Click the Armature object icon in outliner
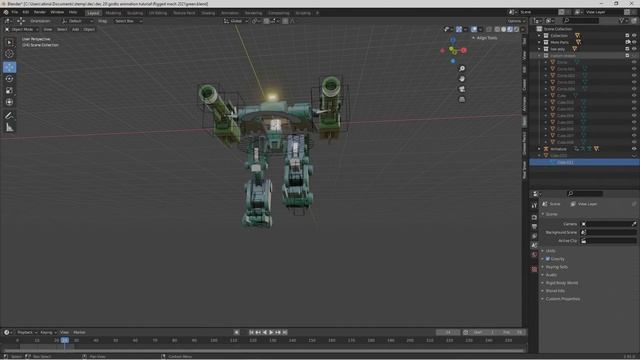Viewport: 640px width, 360px height. [546, 149]
